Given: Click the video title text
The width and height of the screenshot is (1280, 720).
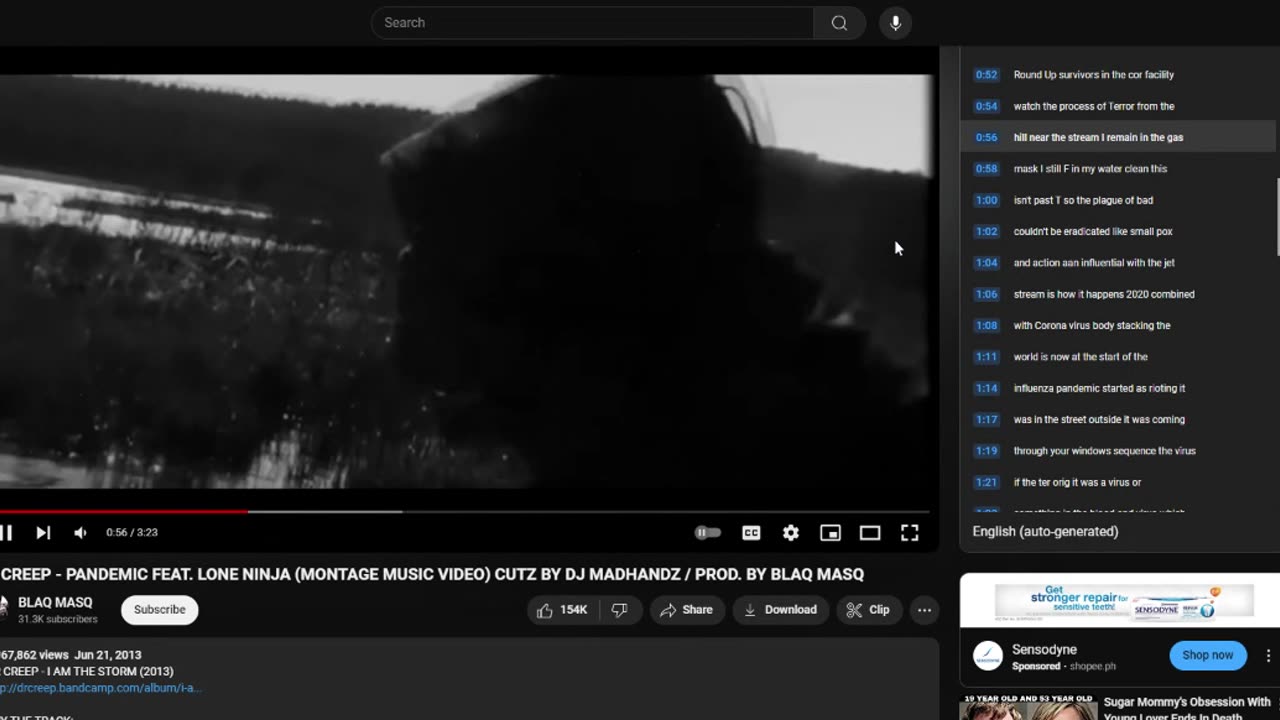Looking at the screenshot, I should (x=432, y=575).
